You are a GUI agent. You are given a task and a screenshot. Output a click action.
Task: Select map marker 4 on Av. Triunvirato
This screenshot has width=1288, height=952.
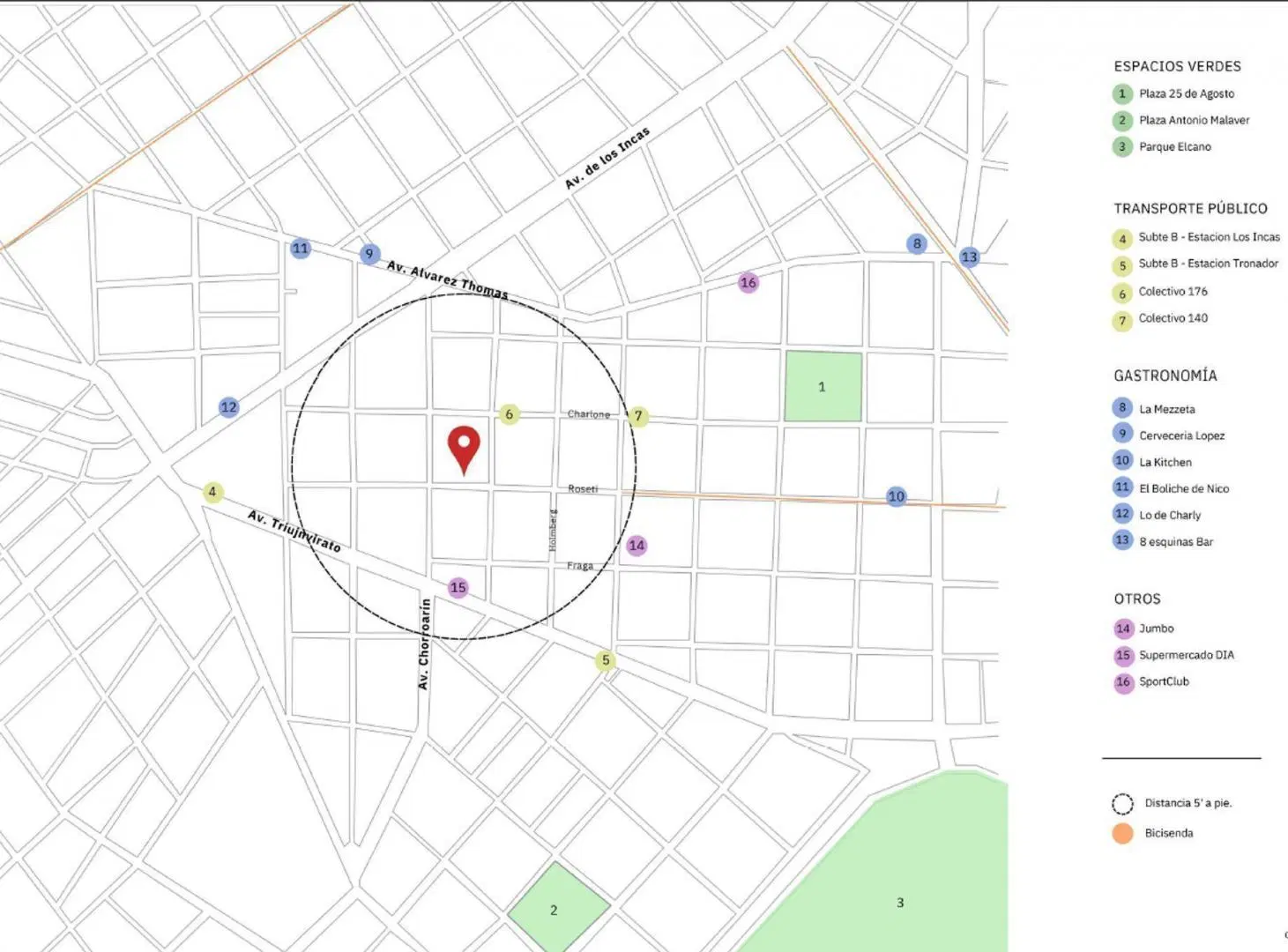(212, 492)
